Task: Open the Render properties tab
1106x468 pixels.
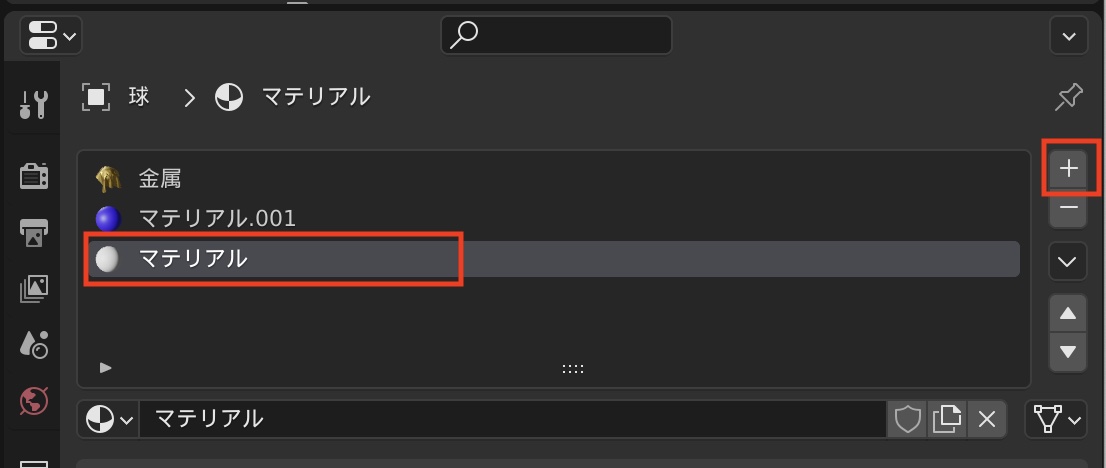Action: pos(34,176)
